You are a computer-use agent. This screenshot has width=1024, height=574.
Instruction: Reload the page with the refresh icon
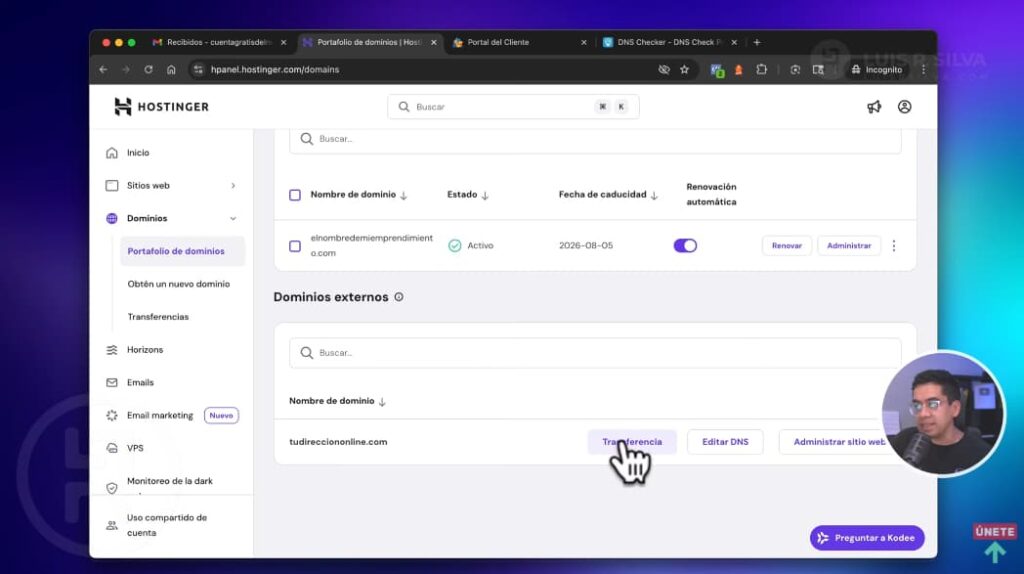[x=148, y=69]
